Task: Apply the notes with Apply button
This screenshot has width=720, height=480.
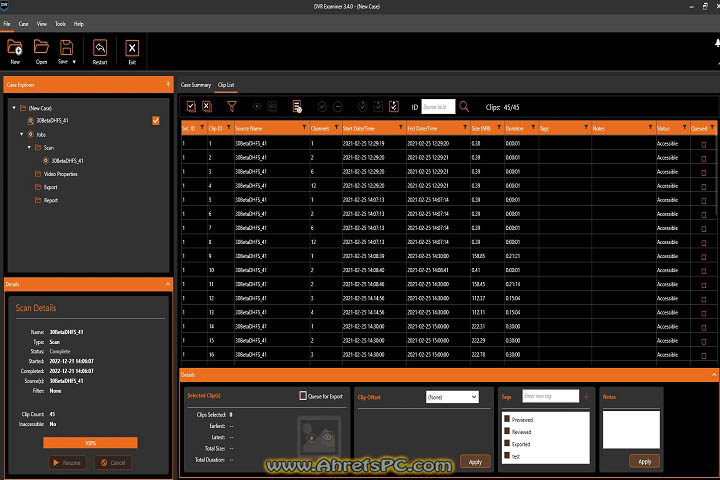Action: [x=645, y=461]
